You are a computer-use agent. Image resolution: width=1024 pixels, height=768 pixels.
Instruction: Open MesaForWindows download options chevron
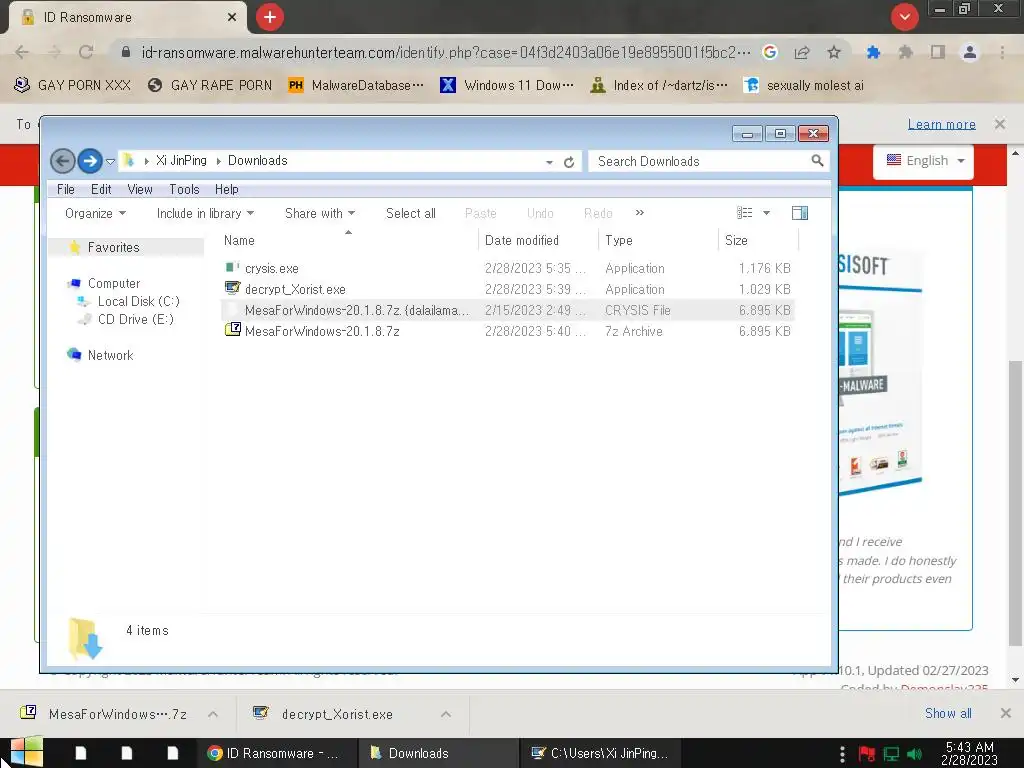213,714
